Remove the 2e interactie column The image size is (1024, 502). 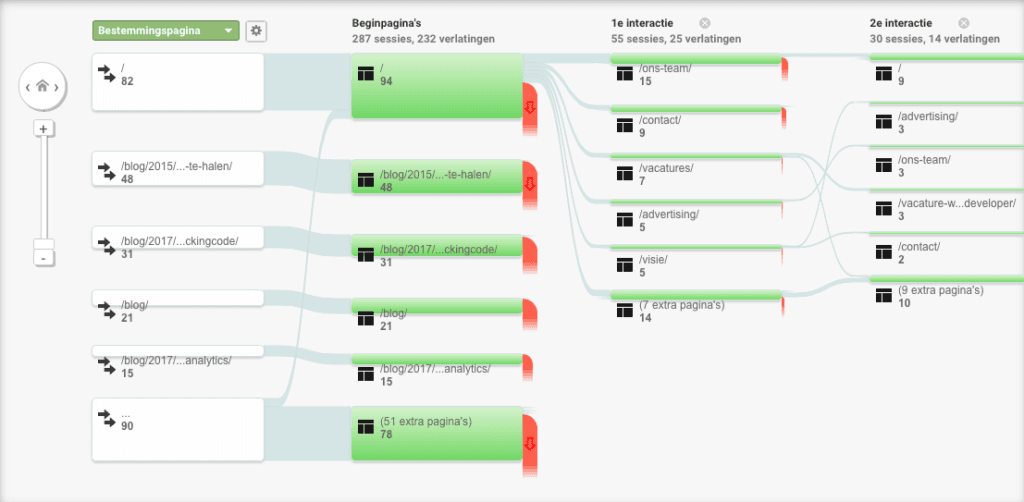coord(963,23)
